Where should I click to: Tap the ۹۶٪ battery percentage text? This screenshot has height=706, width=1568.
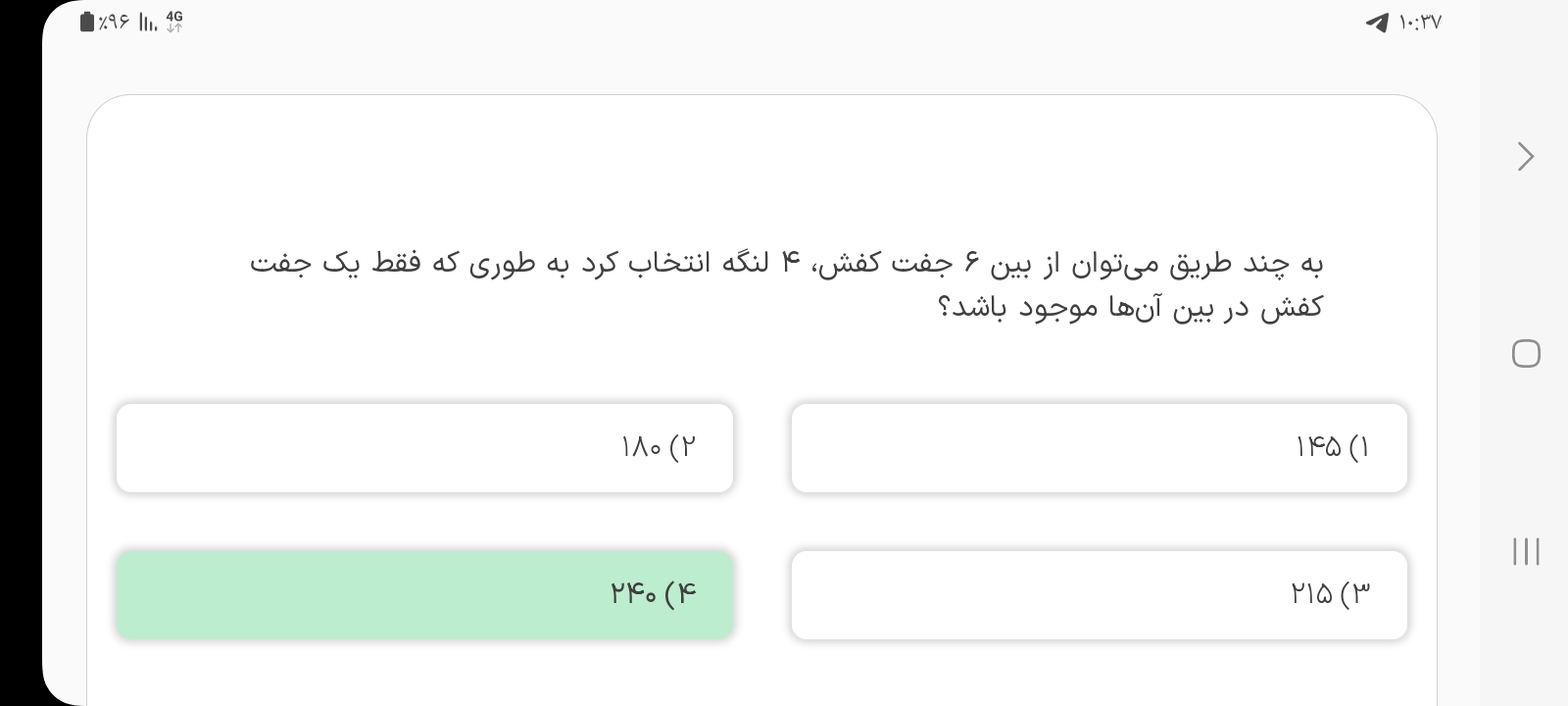[x=114, y=23]
